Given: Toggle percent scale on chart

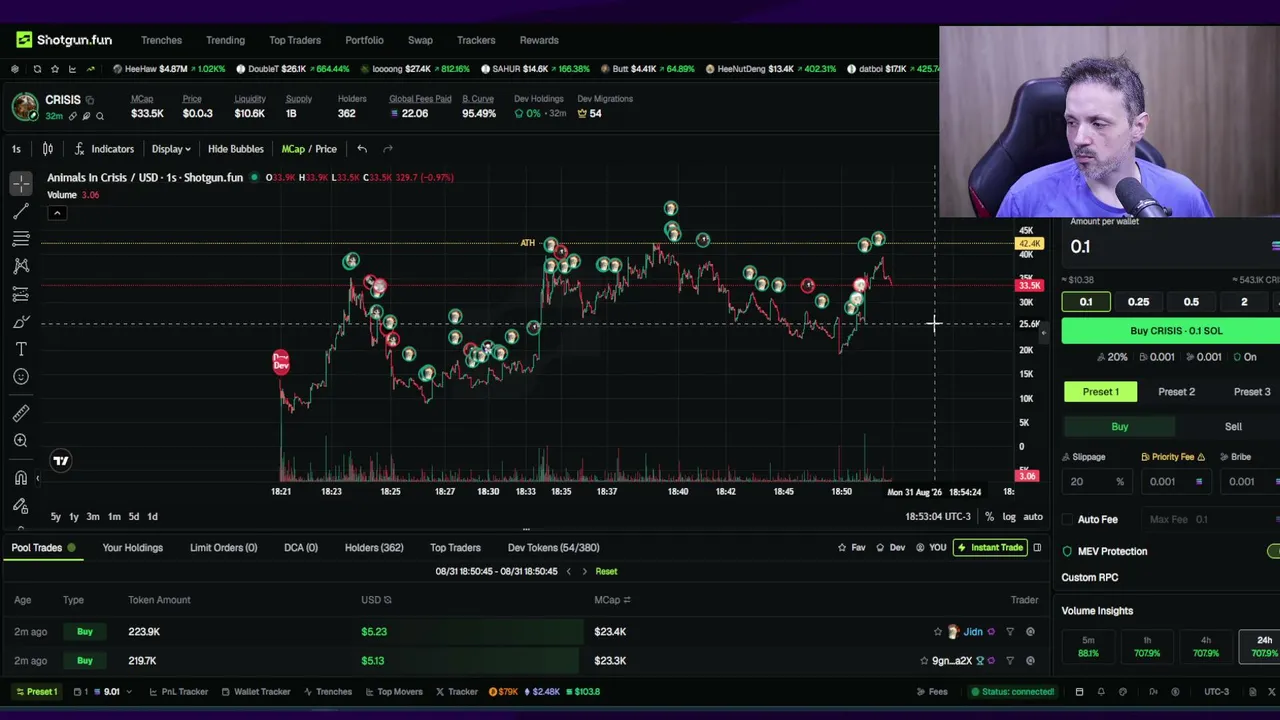Looking at the screenshot, I should click(989, 517).
